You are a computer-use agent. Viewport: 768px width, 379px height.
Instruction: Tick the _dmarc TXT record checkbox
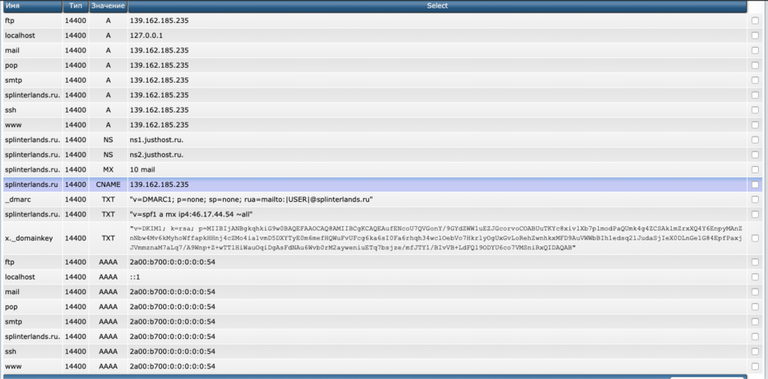pyautogui.click(x=755, y=199)
